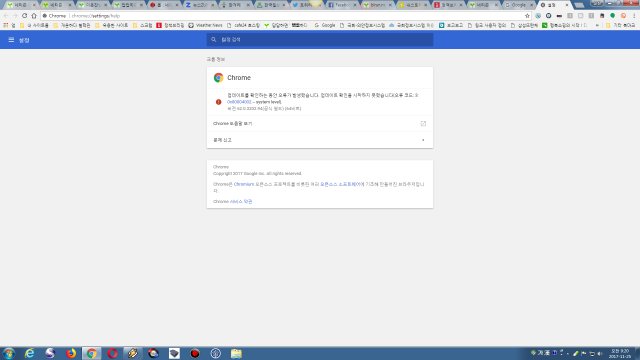Open the Weather News bookmark

(x=205, y=25)
